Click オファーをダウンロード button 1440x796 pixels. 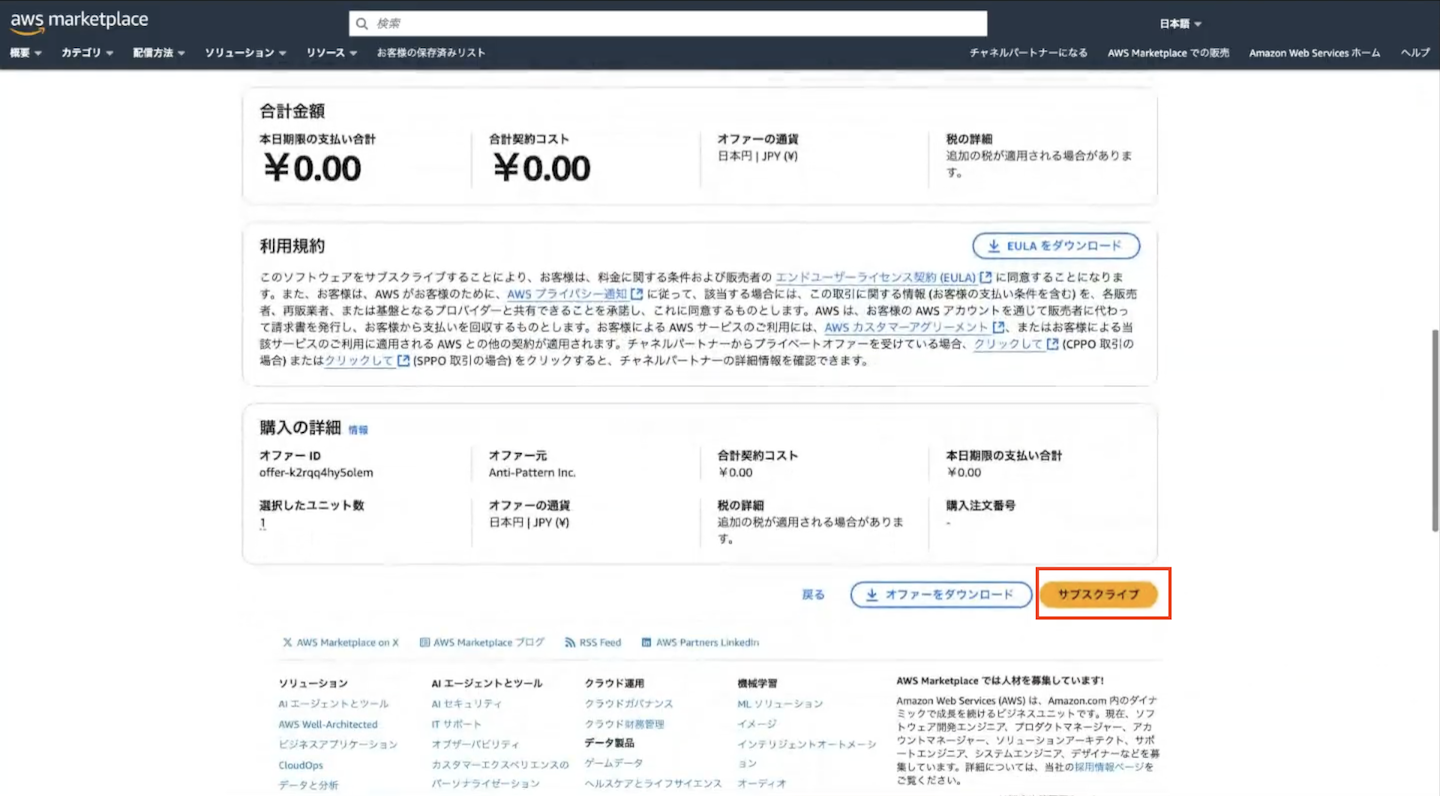(x=940, y=595)
